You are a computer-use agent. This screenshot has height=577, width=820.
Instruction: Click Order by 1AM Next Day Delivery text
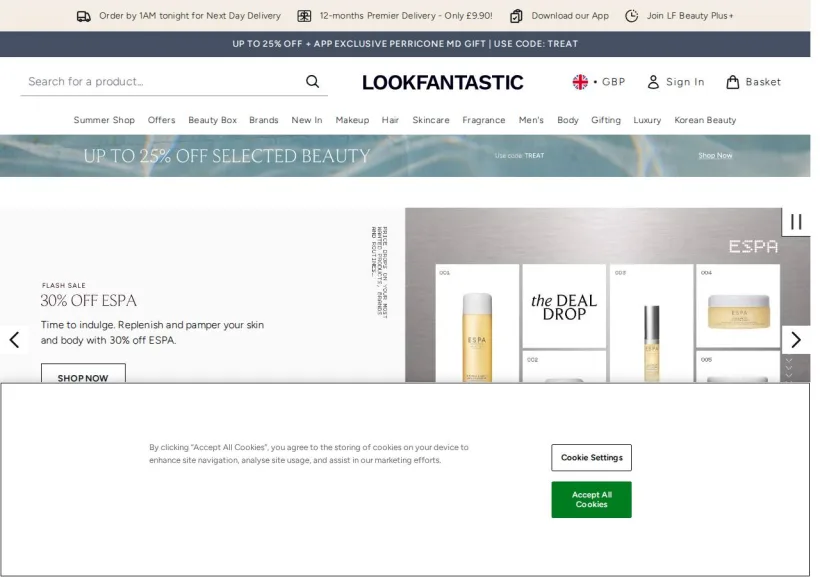coord(190,16)
